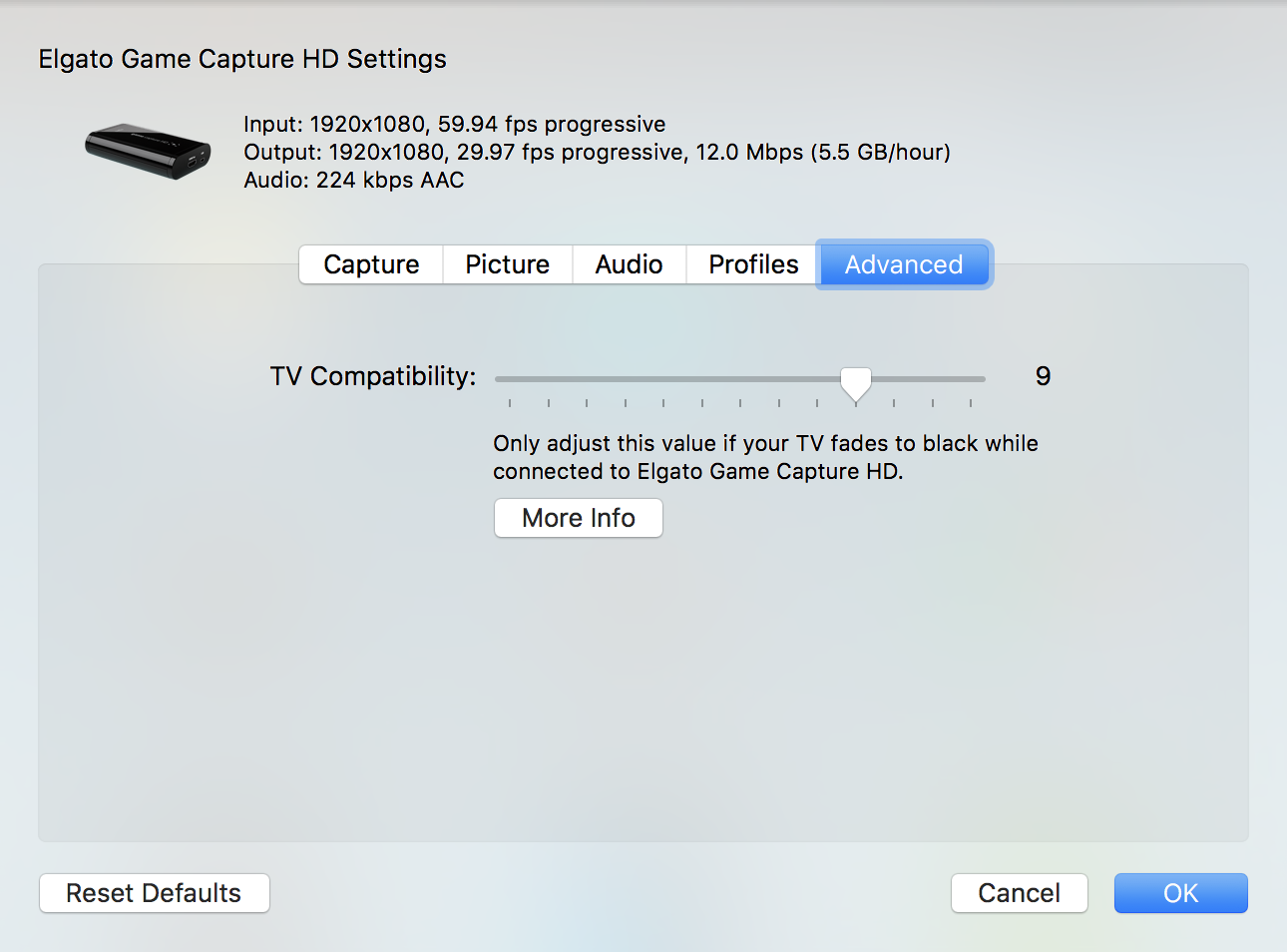The image size is (1287, 952).
Task: Click the Elgato Game Capture HD device icon
Action: coord(148,151)
